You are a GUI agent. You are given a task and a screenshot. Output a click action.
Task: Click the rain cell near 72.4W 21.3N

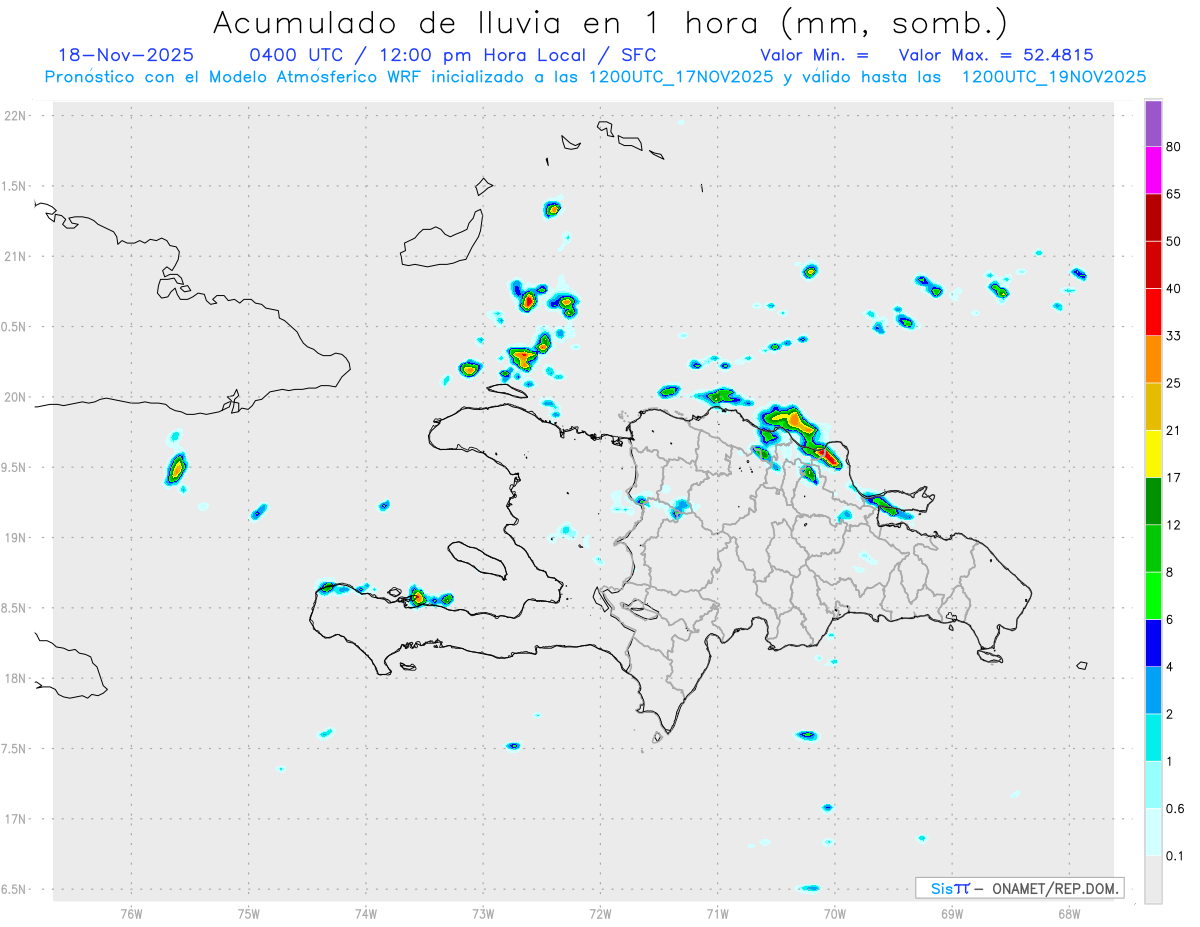[553, 209]
